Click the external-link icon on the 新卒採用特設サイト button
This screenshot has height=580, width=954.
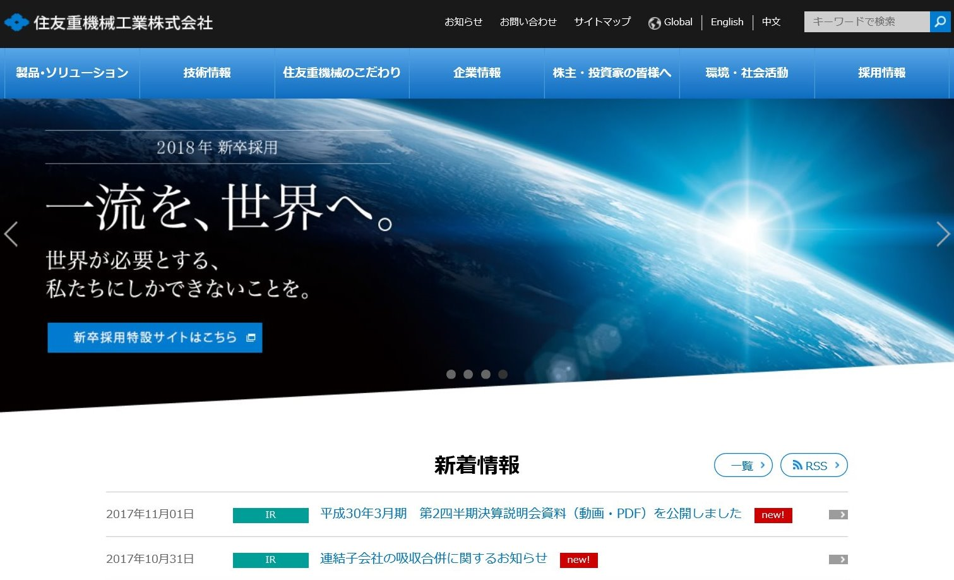[x=251, y=338]
